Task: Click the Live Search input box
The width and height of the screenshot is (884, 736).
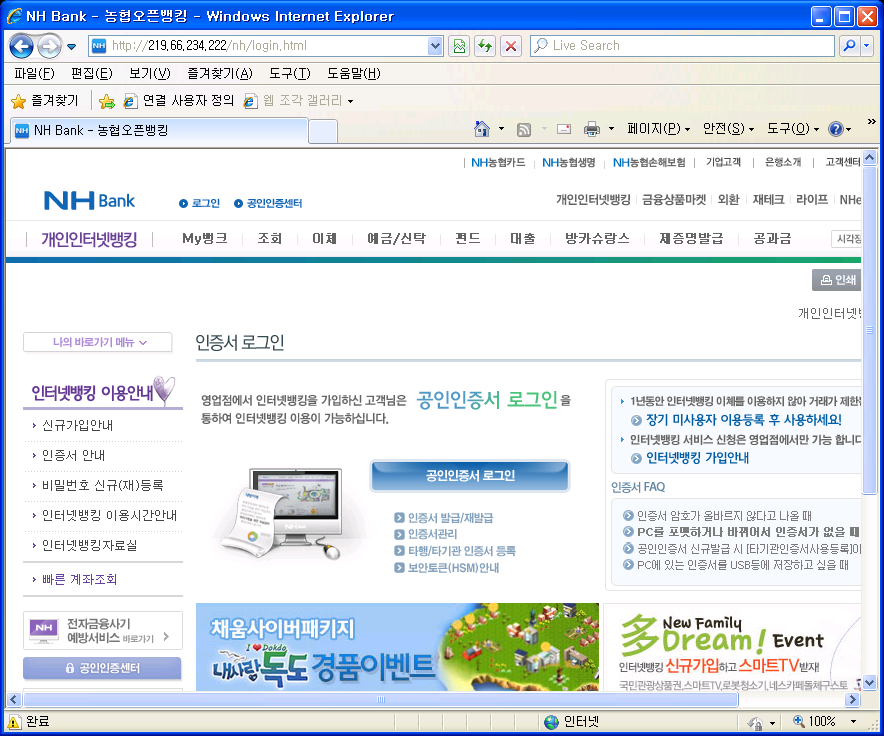Action: [x=682, y=46]
